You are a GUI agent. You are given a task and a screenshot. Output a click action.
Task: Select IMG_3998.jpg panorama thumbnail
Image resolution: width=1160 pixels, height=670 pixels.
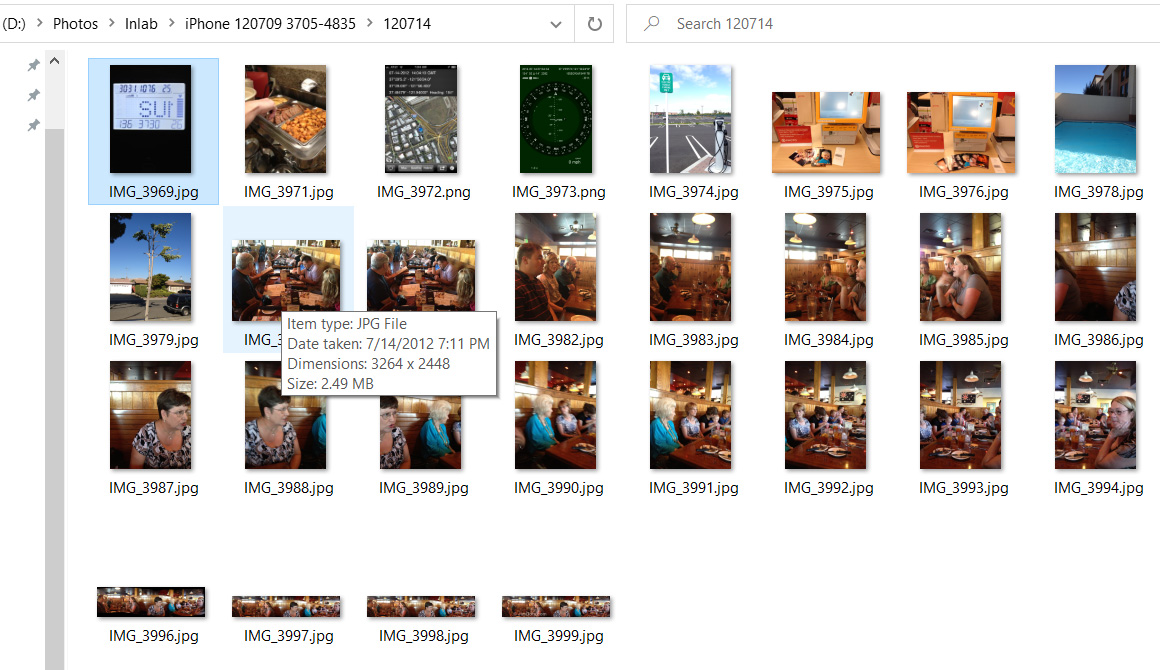coord(421,606)
